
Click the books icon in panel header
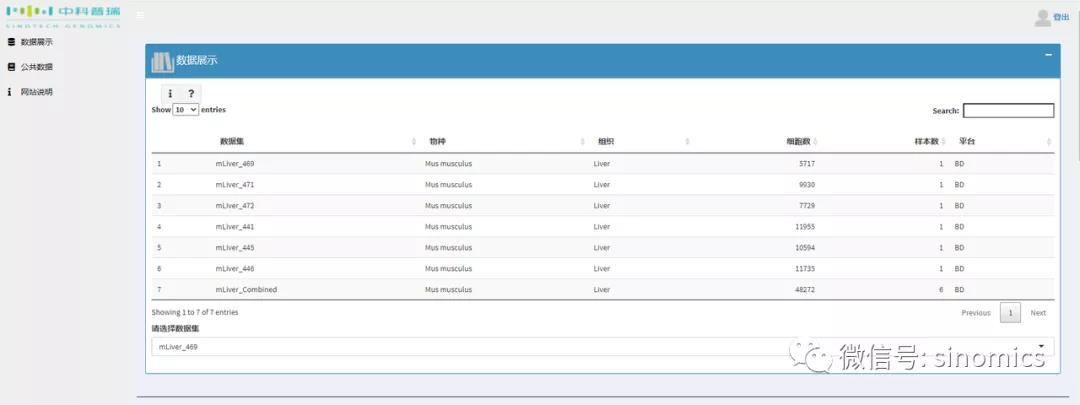click(162, 61)
